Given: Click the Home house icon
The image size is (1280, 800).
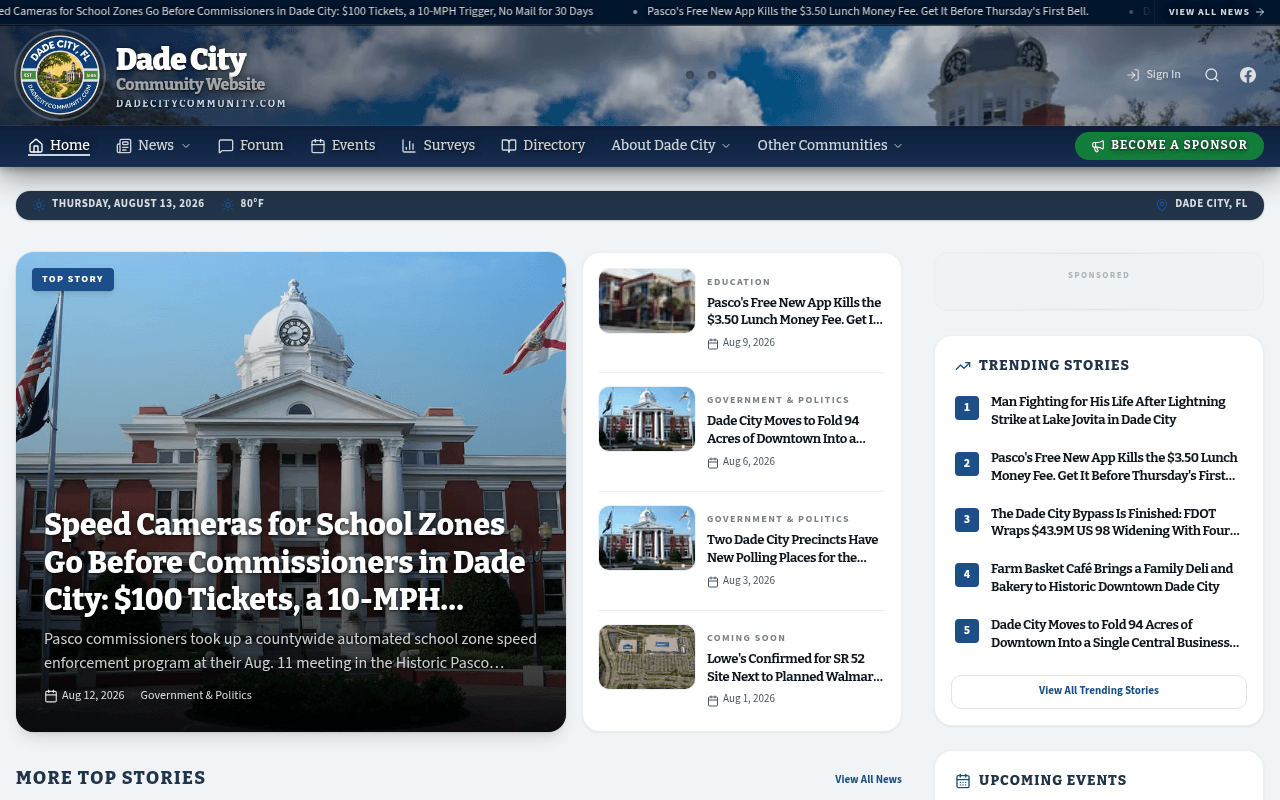Looking at the screenshot, I should [36, 146].
